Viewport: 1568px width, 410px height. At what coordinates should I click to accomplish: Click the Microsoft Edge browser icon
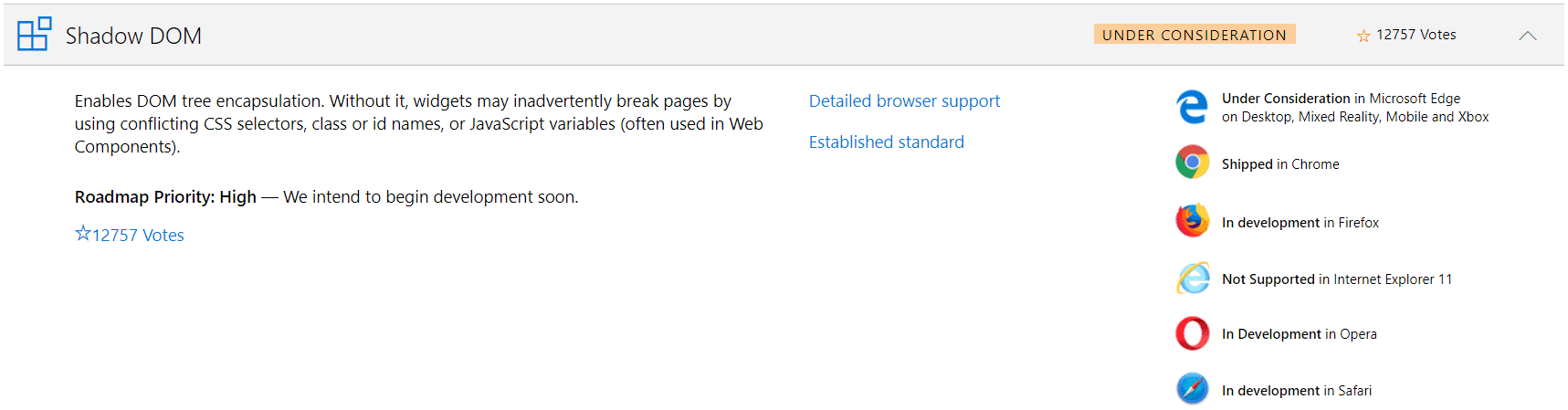(x=1192, y=108)
